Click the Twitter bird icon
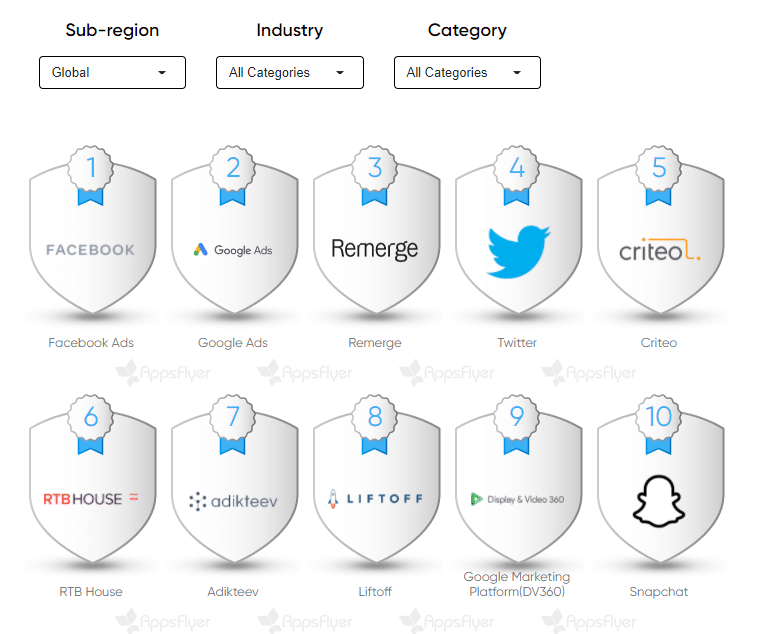 pos(518,251)
